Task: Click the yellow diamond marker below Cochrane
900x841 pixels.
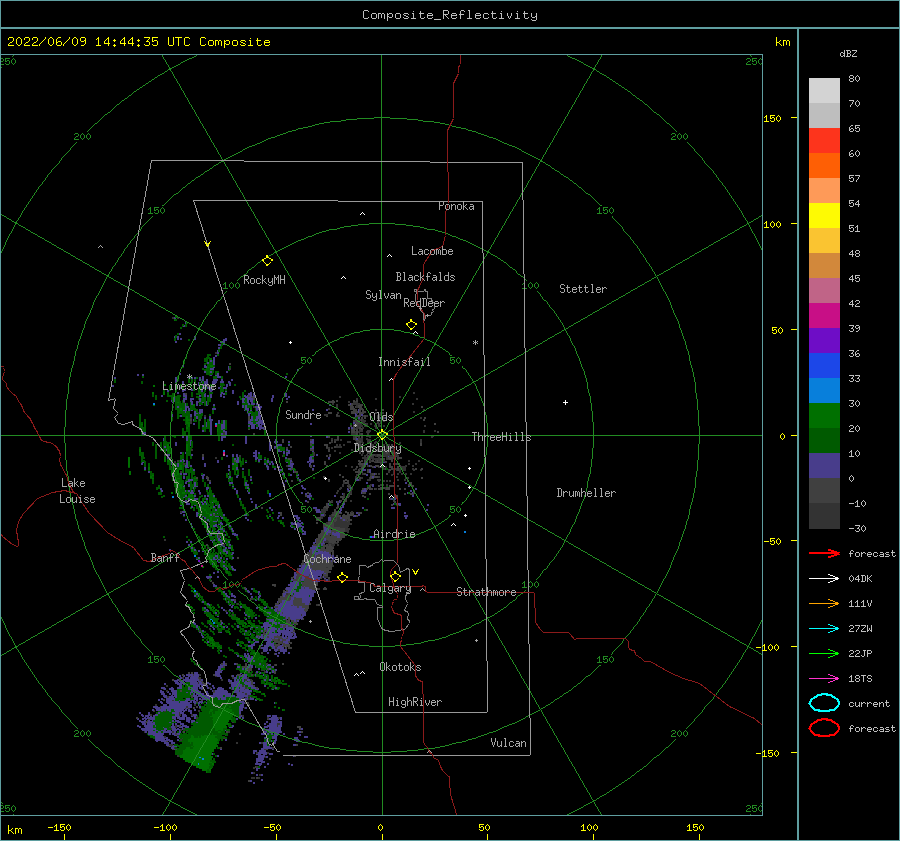Action: [x=343, y=577]
